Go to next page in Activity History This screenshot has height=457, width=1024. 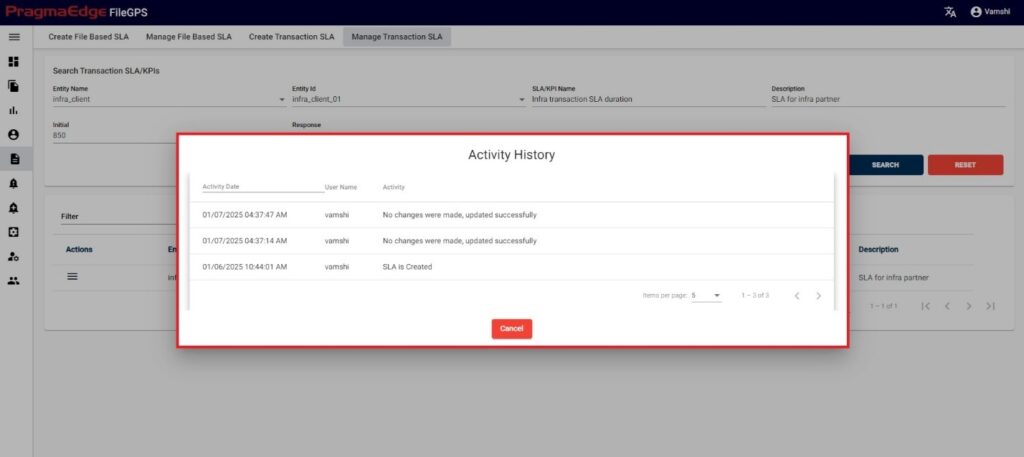coord(818,296)
